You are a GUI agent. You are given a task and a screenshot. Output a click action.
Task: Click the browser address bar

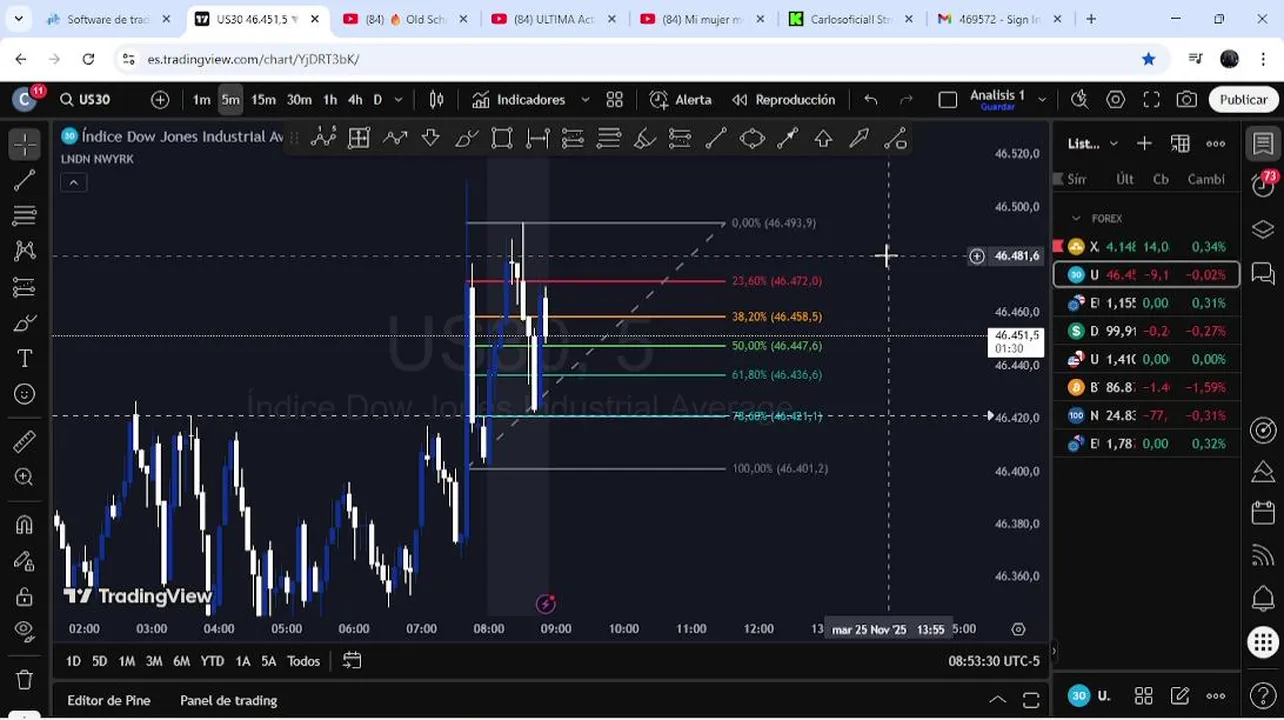pyautogui.click(x=638, y=59)
